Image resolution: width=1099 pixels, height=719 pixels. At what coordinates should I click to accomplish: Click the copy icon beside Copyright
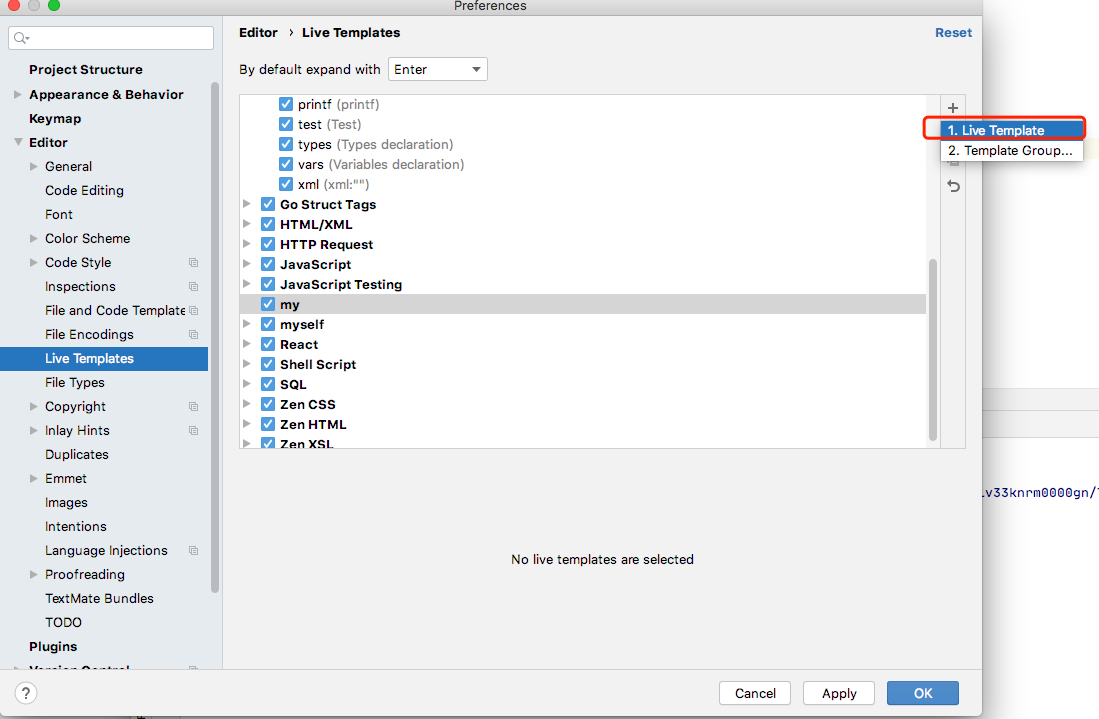click(193, 406)
